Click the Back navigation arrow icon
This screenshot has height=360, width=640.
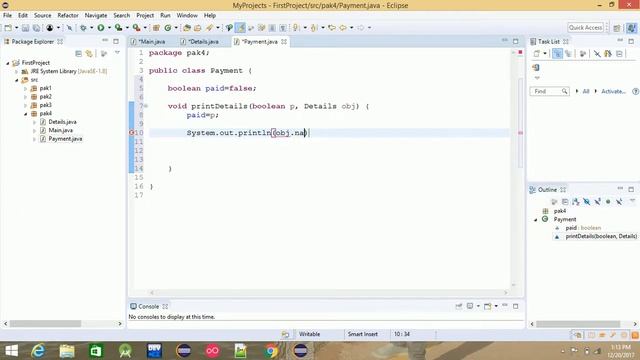343,28
